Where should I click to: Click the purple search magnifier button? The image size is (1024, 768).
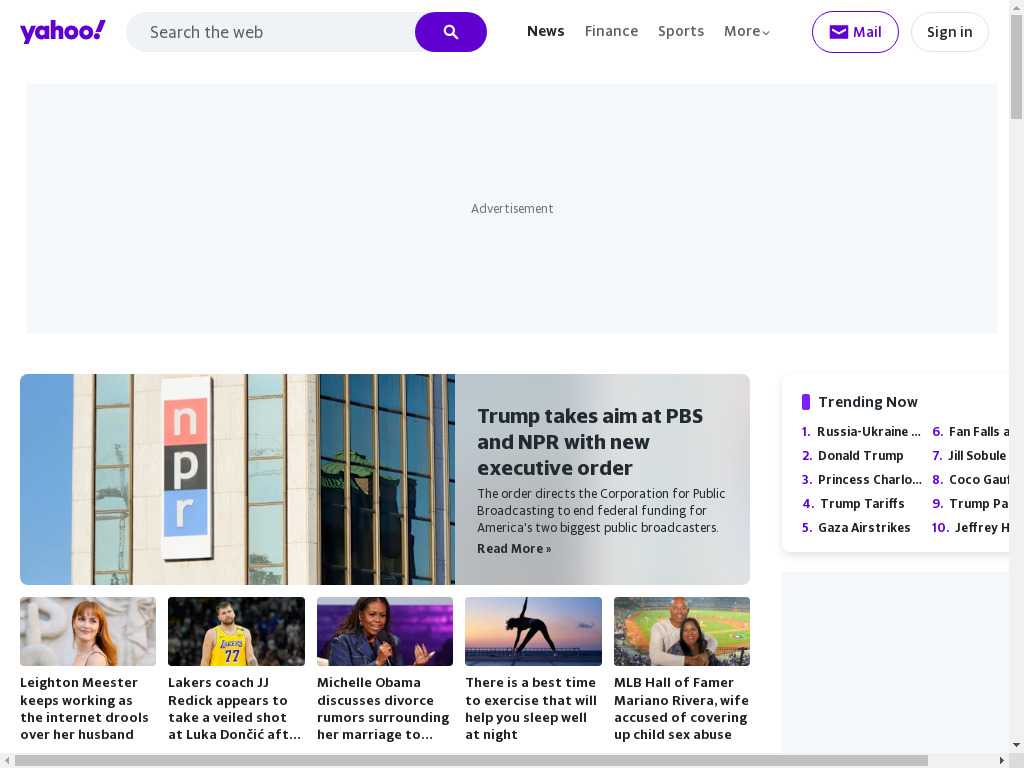[x=451, y=32]
